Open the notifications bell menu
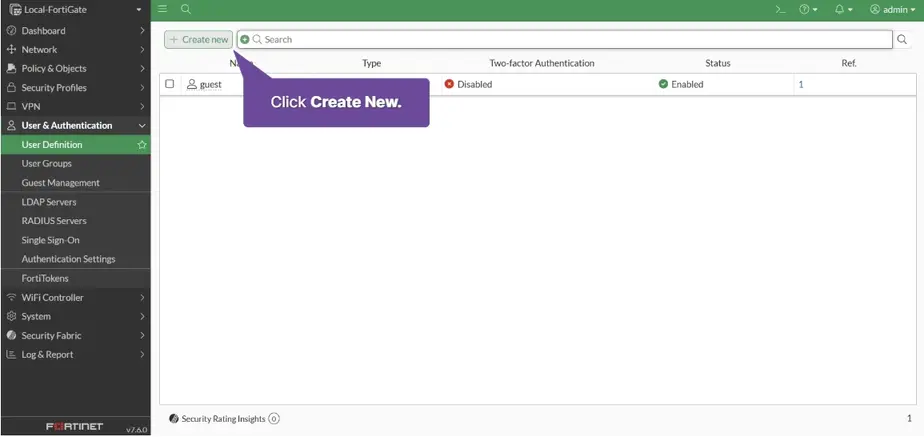 pos(844,9)
